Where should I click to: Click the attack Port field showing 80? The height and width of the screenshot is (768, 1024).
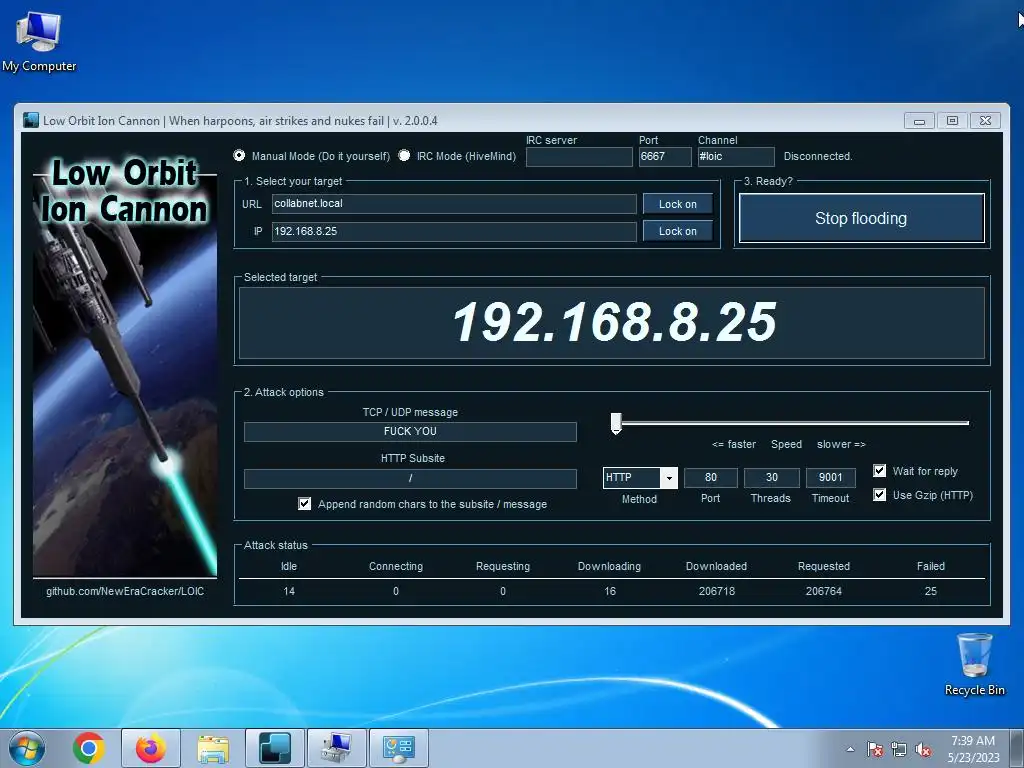[x=711, y=477]
